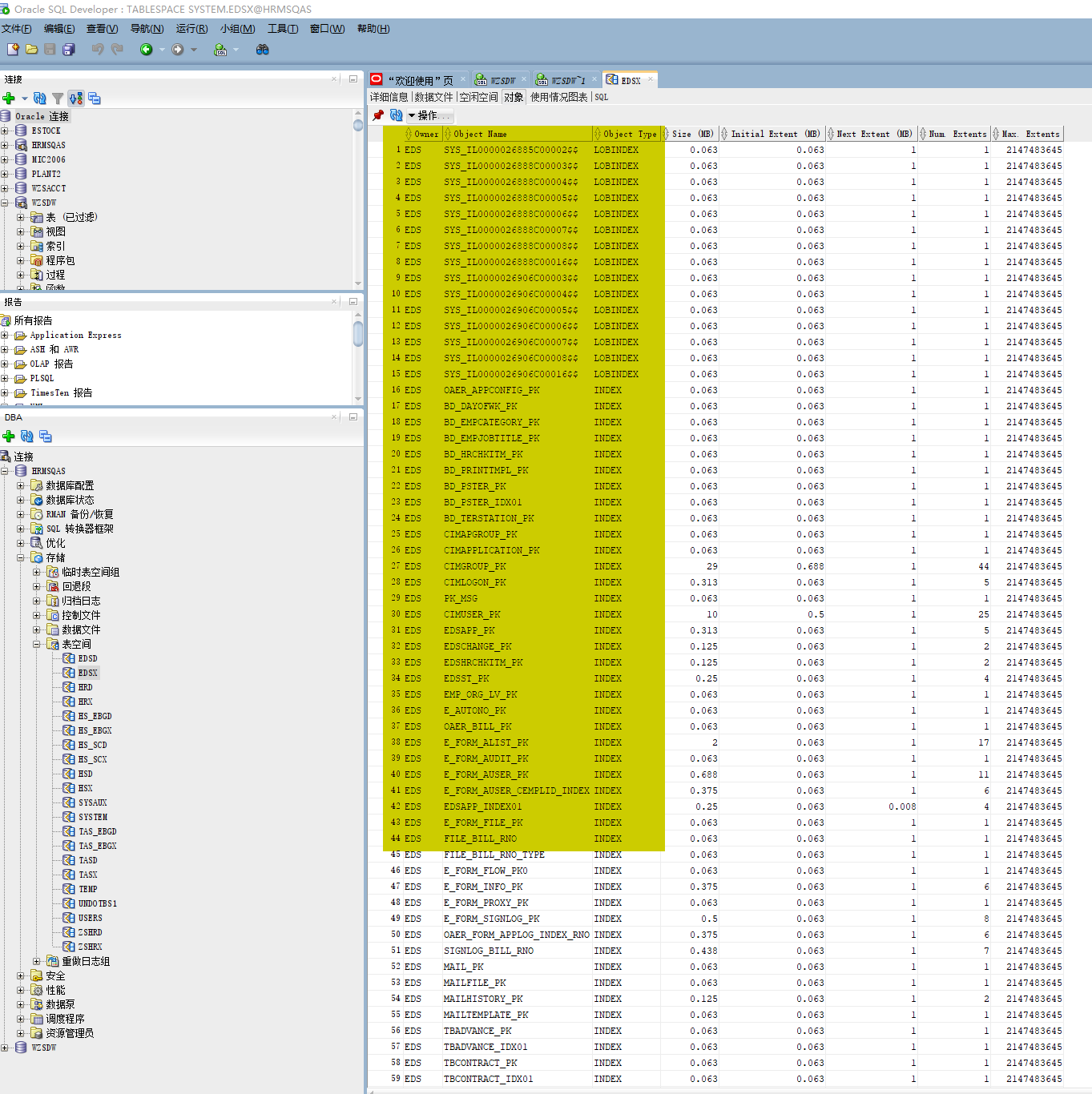This screenshot has width=1092, height=1094.
Task: Expand the 安全 node in DBA tree
Action: pos(21,975)
